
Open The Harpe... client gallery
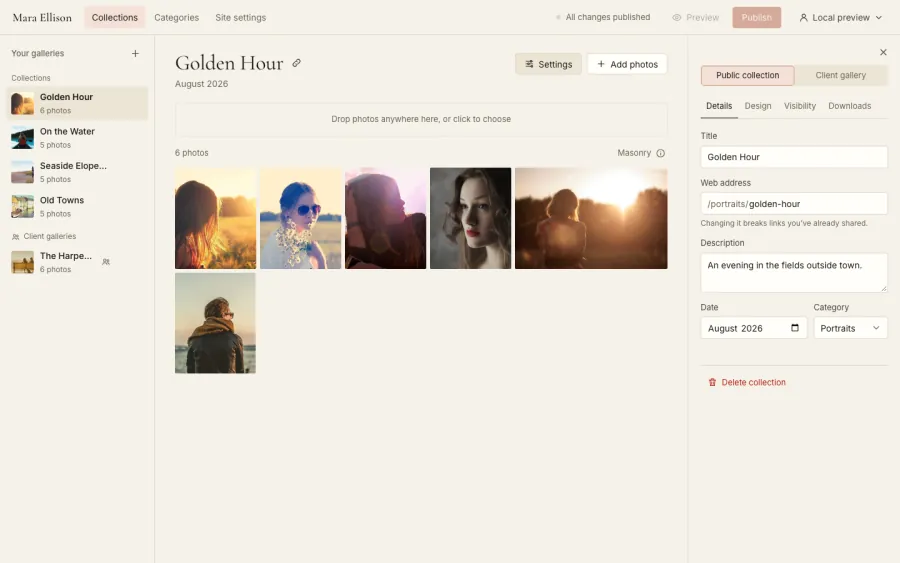tap(77, 262)
